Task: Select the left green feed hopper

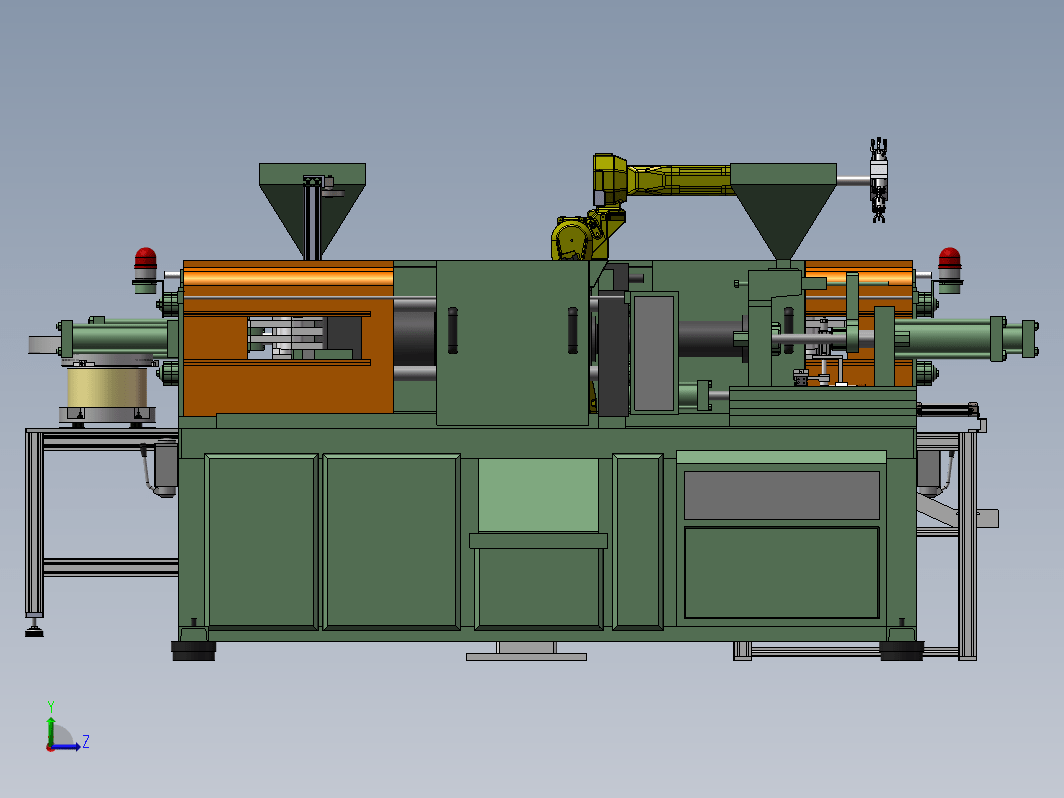Action: pos(312,211)
